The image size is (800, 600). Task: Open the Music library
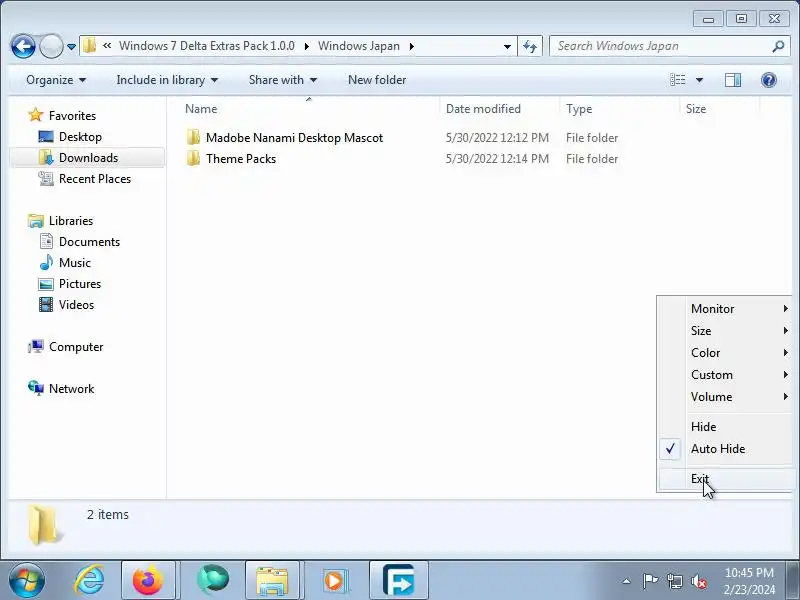point(74,263)
